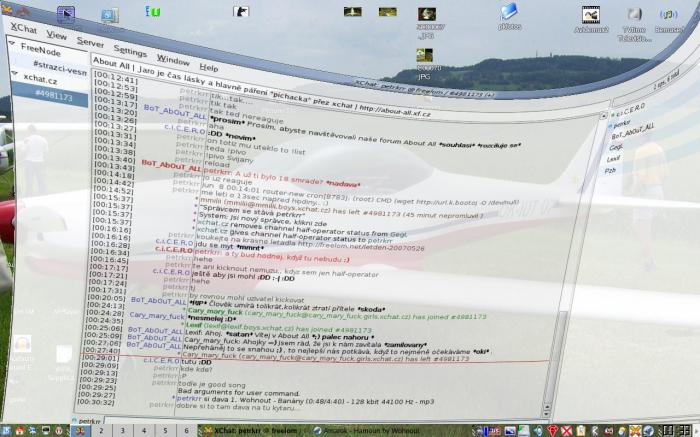
Task: Activate Amarok taskbar entry
Action: (x=367, y=431)
